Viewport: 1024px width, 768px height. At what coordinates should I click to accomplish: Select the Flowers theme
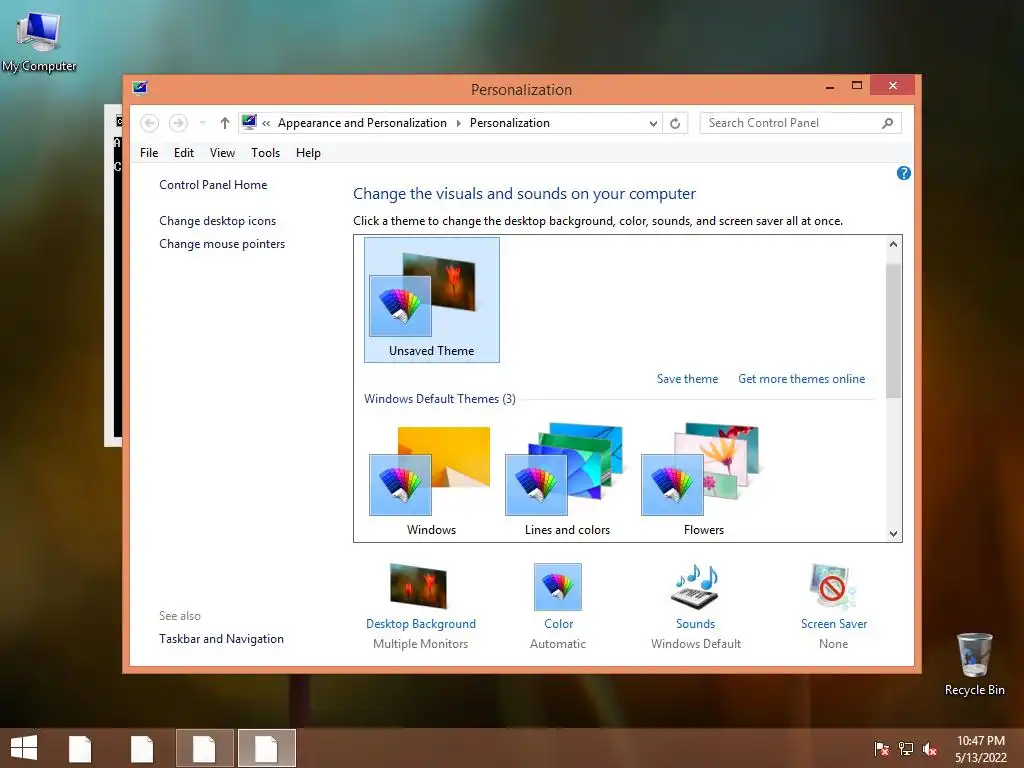pyautogui.click(x=703, y=480)
